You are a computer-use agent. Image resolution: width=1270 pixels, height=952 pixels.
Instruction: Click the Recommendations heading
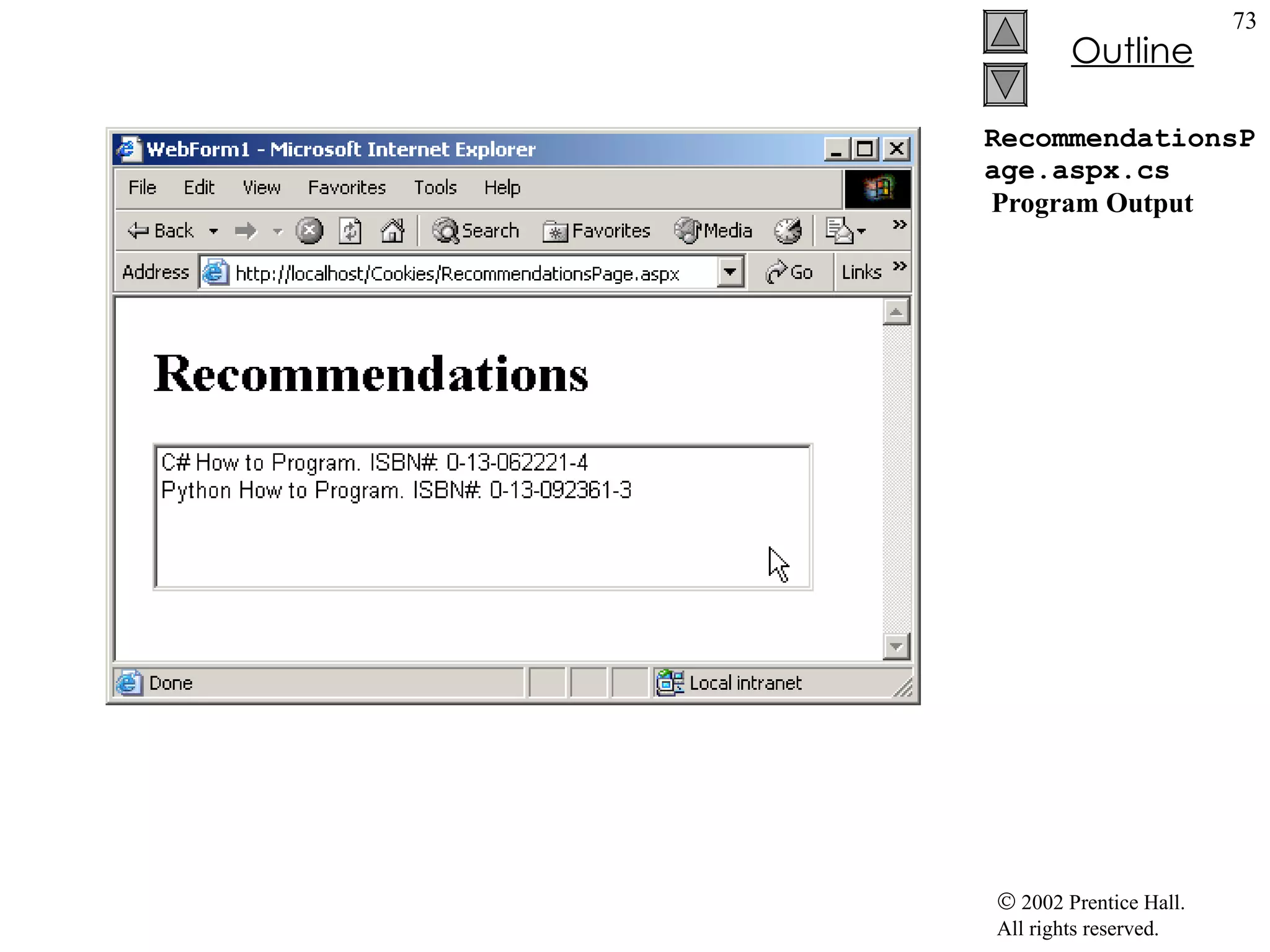click(371, 374)
